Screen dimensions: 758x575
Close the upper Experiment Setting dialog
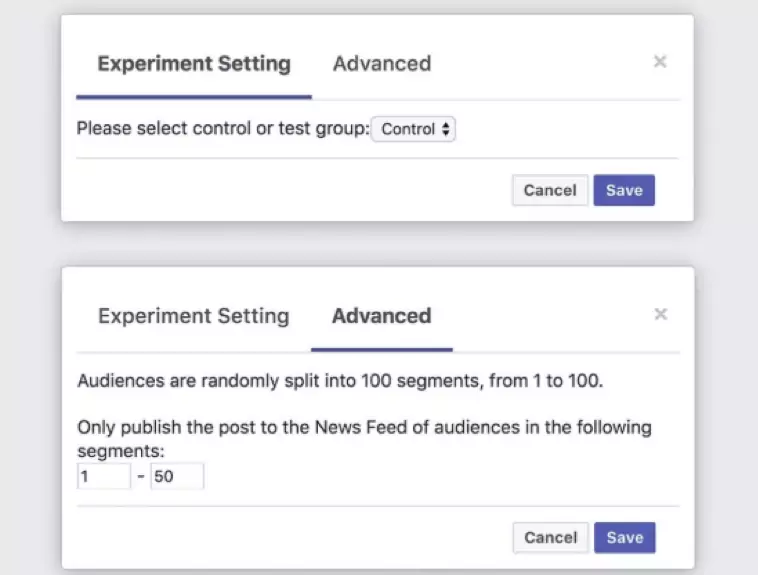[660, 62]
